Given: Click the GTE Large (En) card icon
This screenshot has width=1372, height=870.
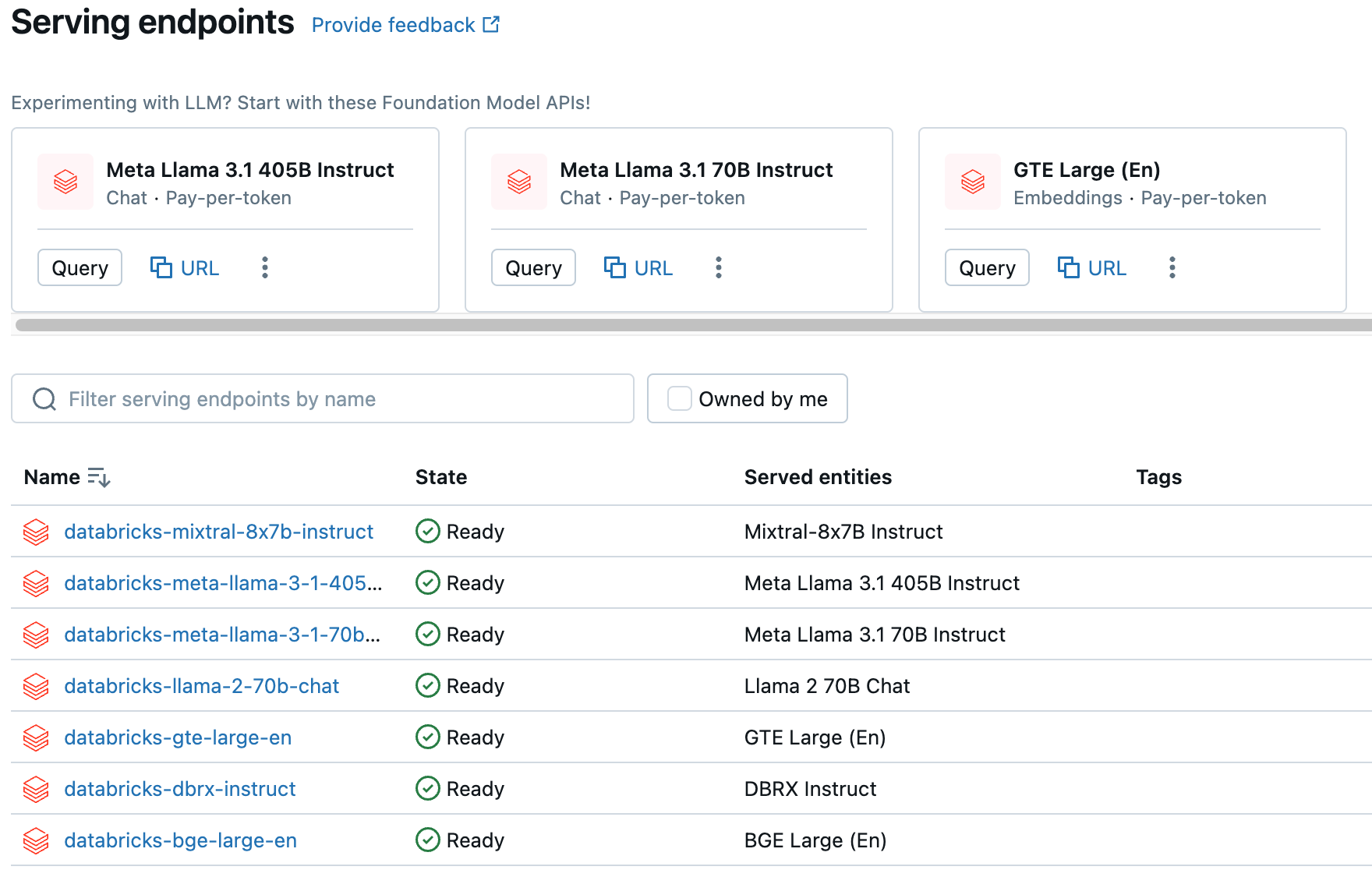Looking at the screenshot, I should tap(973, 182).
